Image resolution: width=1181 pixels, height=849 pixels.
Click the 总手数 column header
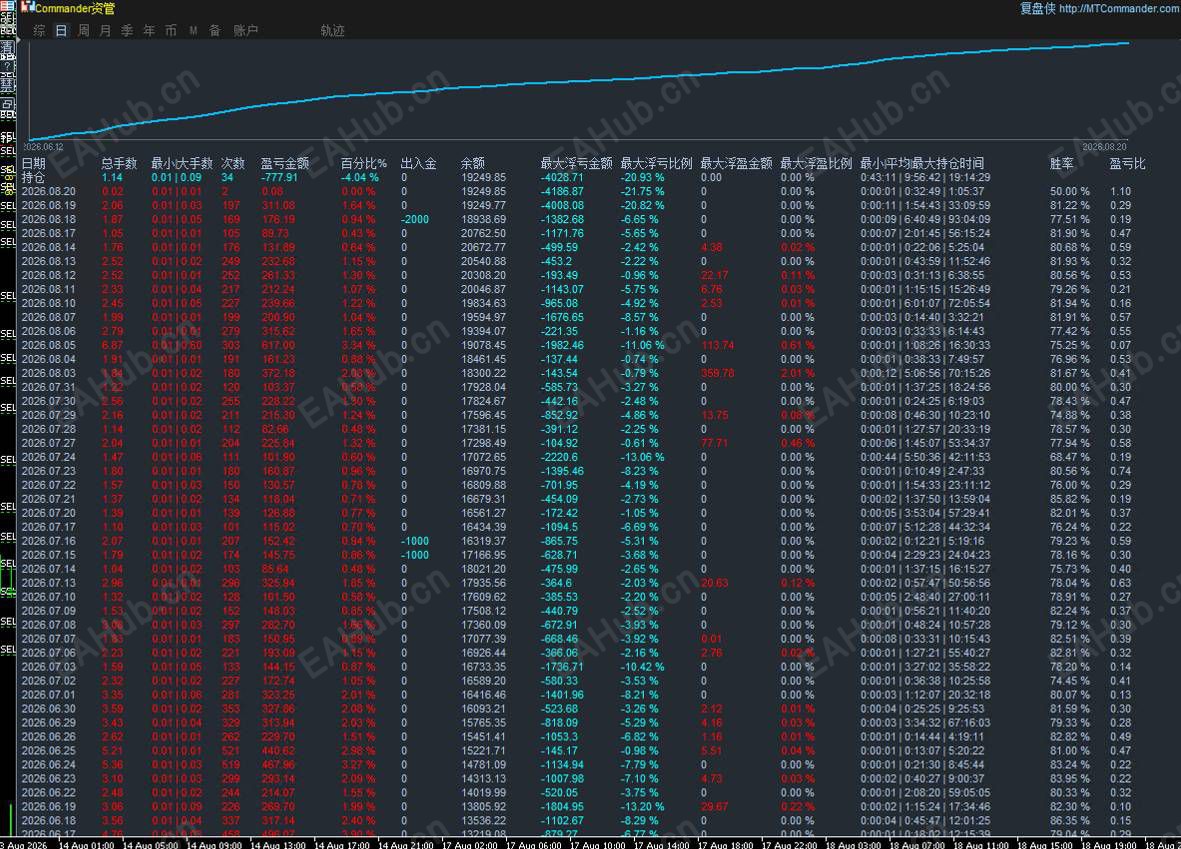(119, 163)
